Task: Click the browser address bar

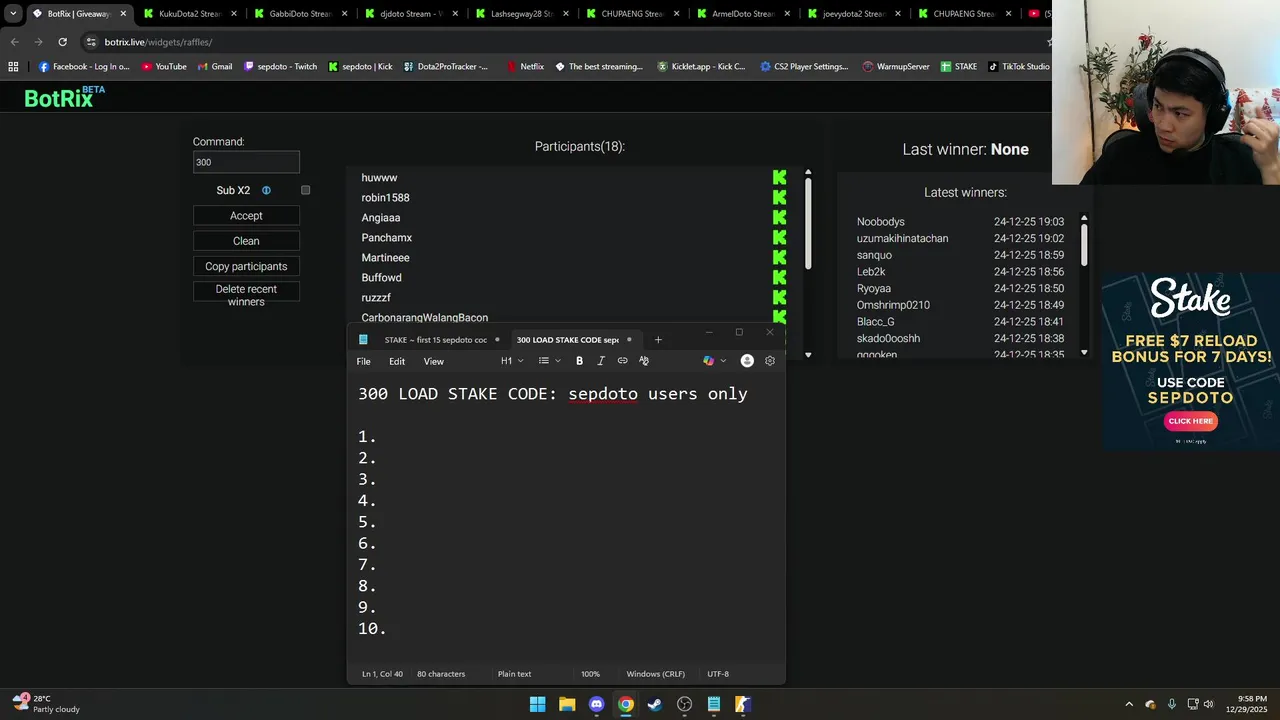Action: (560, 42)
